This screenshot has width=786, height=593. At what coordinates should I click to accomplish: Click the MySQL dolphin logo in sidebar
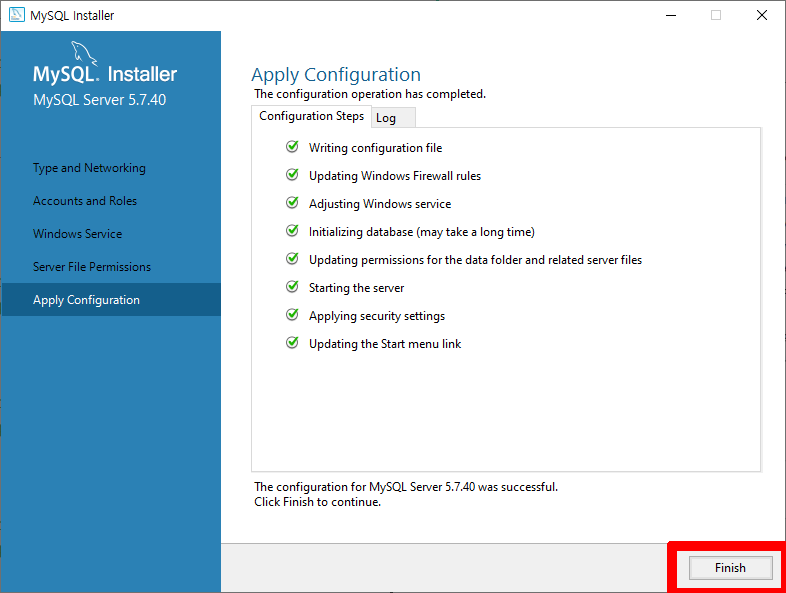pyautogui.click(x=84, y=53)
